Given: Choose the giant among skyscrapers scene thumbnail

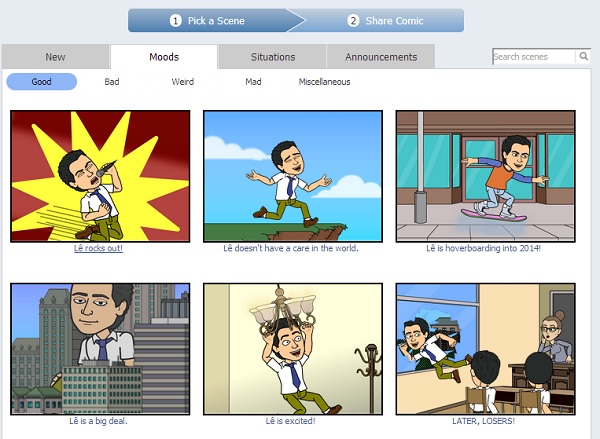Looking at the screenshot, I should tap(100, 349).
